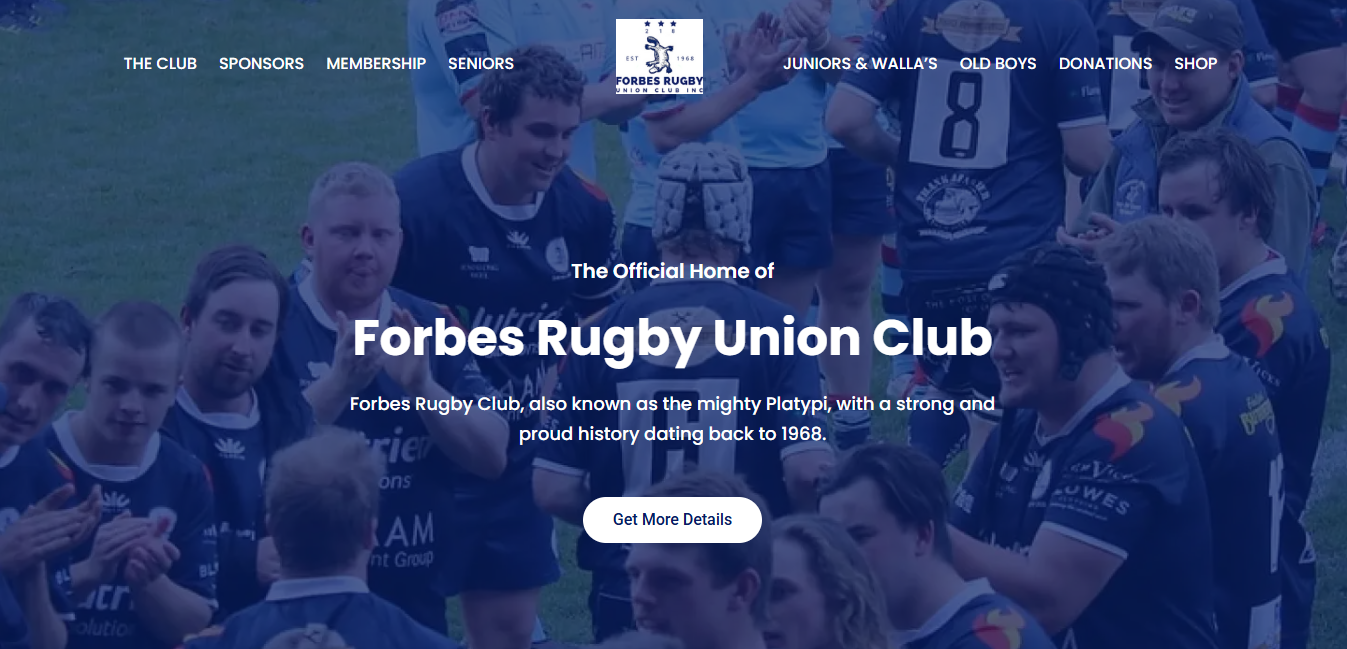Click the Get More Details button
This screenshot has height=649, width=1347.
pyautogui.click(x=672, y=520)
